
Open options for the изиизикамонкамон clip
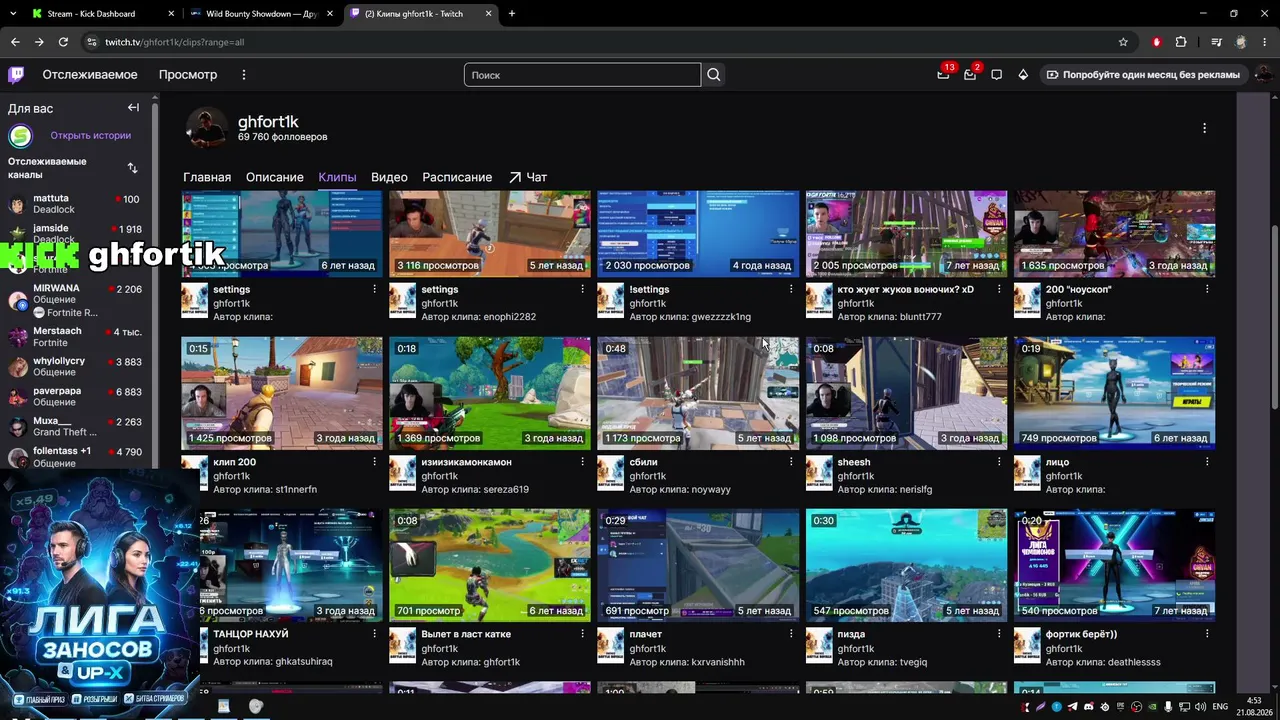pos(583,462)
